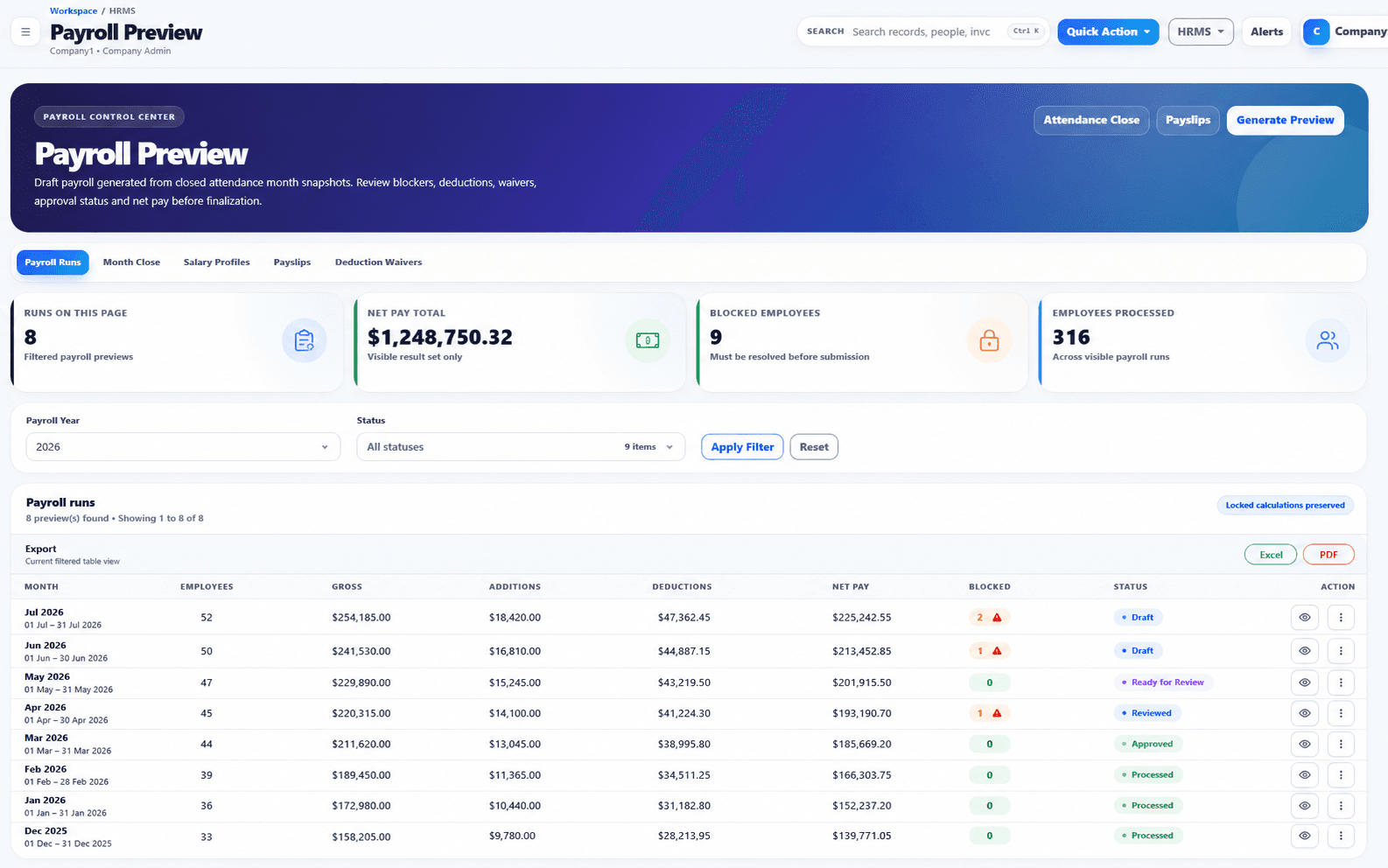Open the All statuses dropdown

(521, 446)
